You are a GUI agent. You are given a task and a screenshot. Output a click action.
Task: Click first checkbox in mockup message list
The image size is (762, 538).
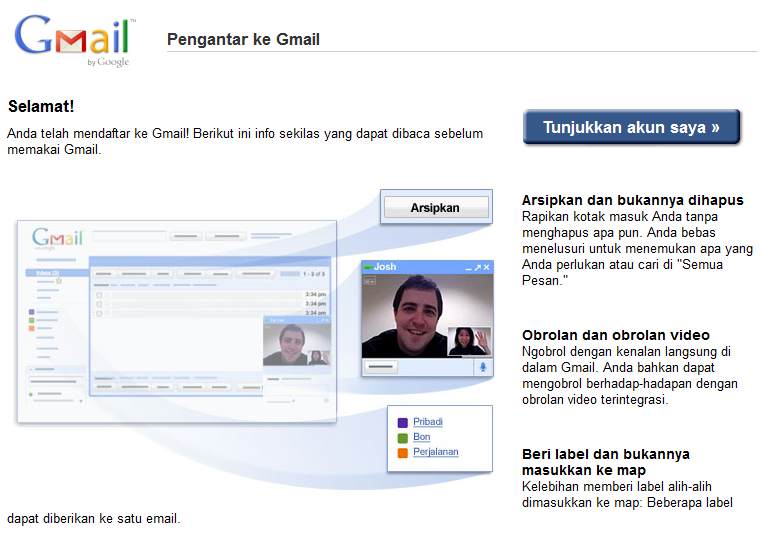pos(99,295)
